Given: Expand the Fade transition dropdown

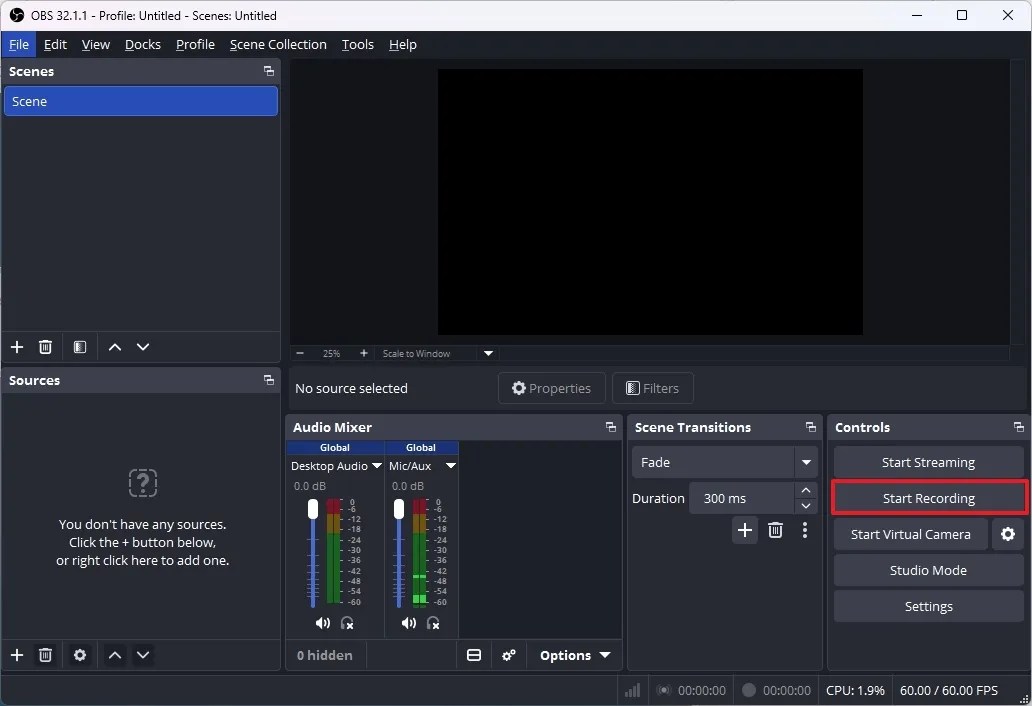Looking at the screenshot, I should [x=806, y=463].
